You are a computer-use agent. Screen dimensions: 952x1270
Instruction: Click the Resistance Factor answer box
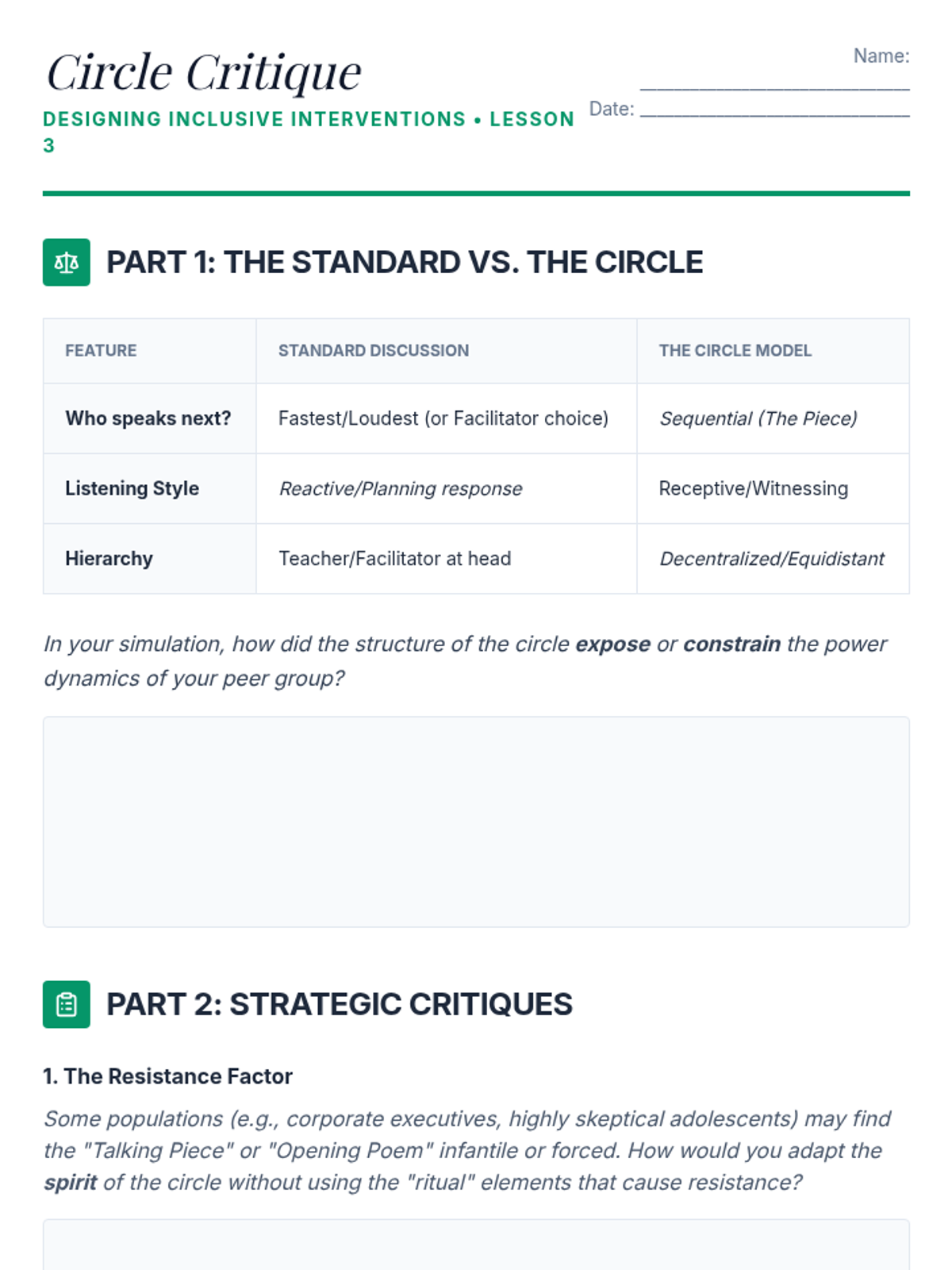pos(476,1245)
